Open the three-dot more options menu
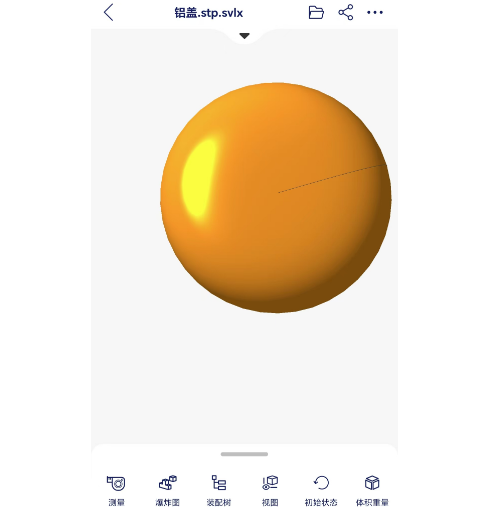 click(375, 13)
